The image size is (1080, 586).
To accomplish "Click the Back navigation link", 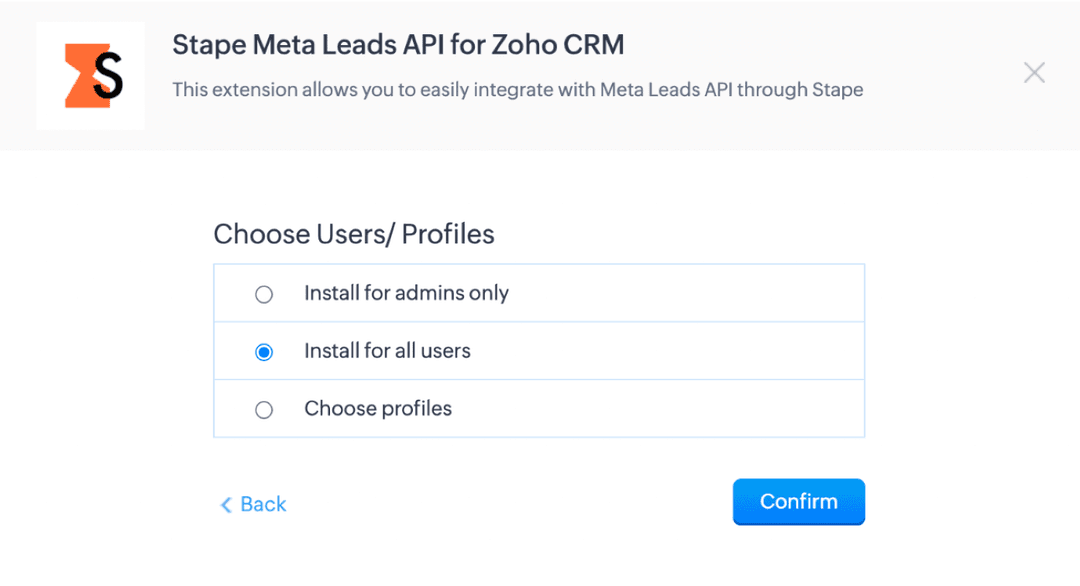I will point(253,504).
